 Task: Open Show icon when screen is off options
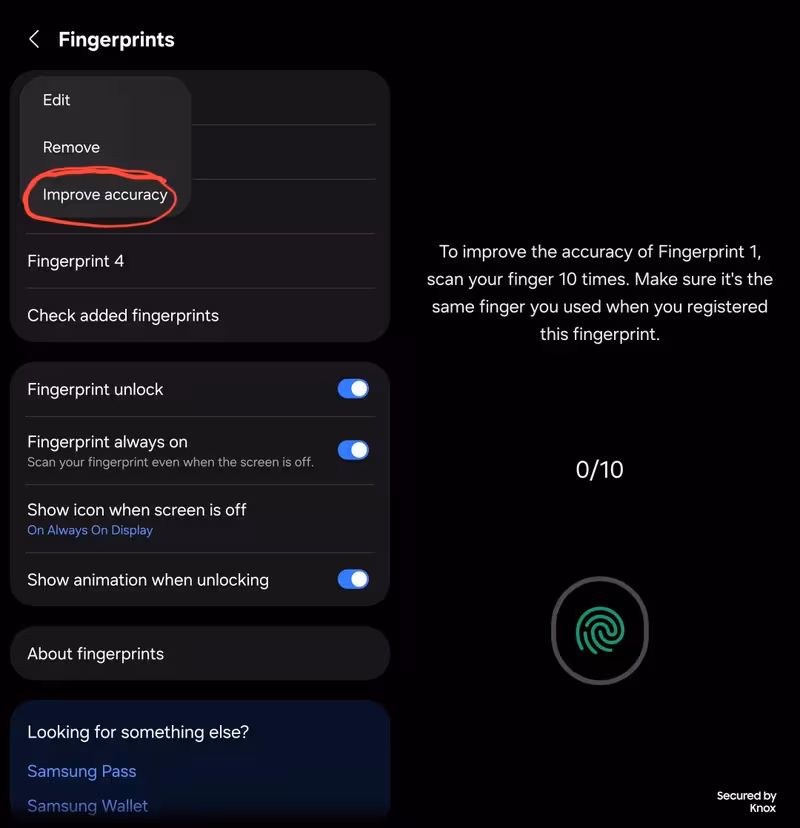tap(200, 519)
